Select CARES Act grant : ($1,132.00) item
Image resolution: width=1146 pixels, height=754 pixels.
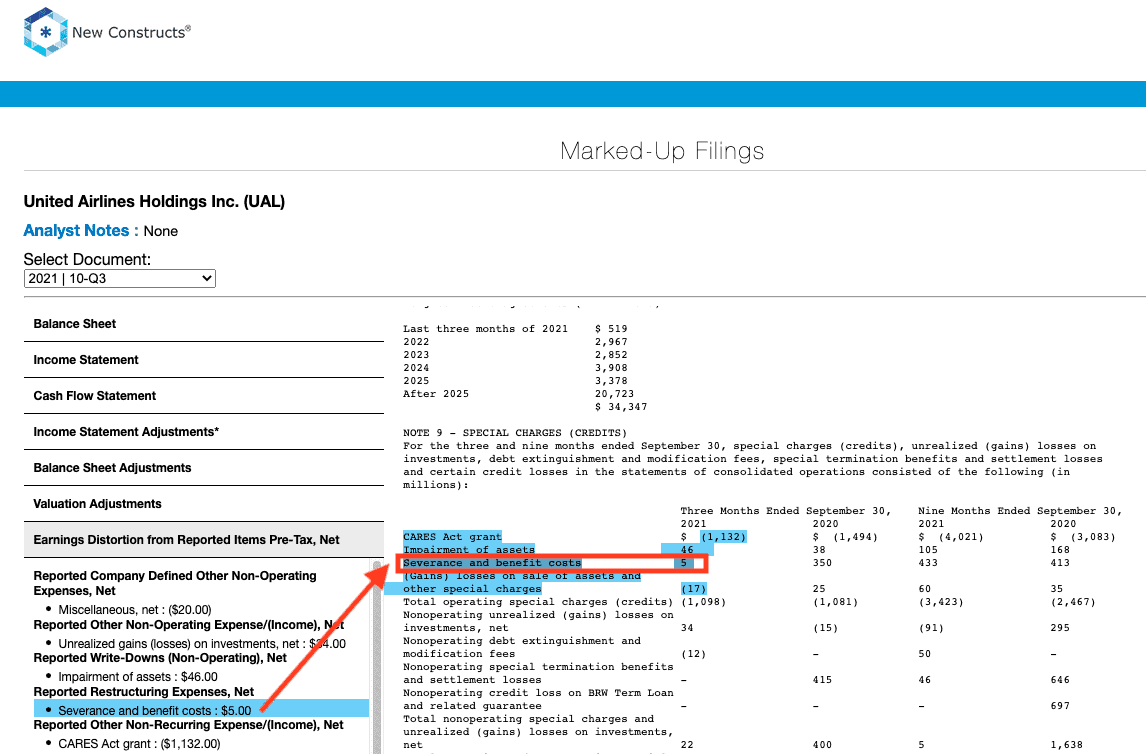click(x=139, y=744)
